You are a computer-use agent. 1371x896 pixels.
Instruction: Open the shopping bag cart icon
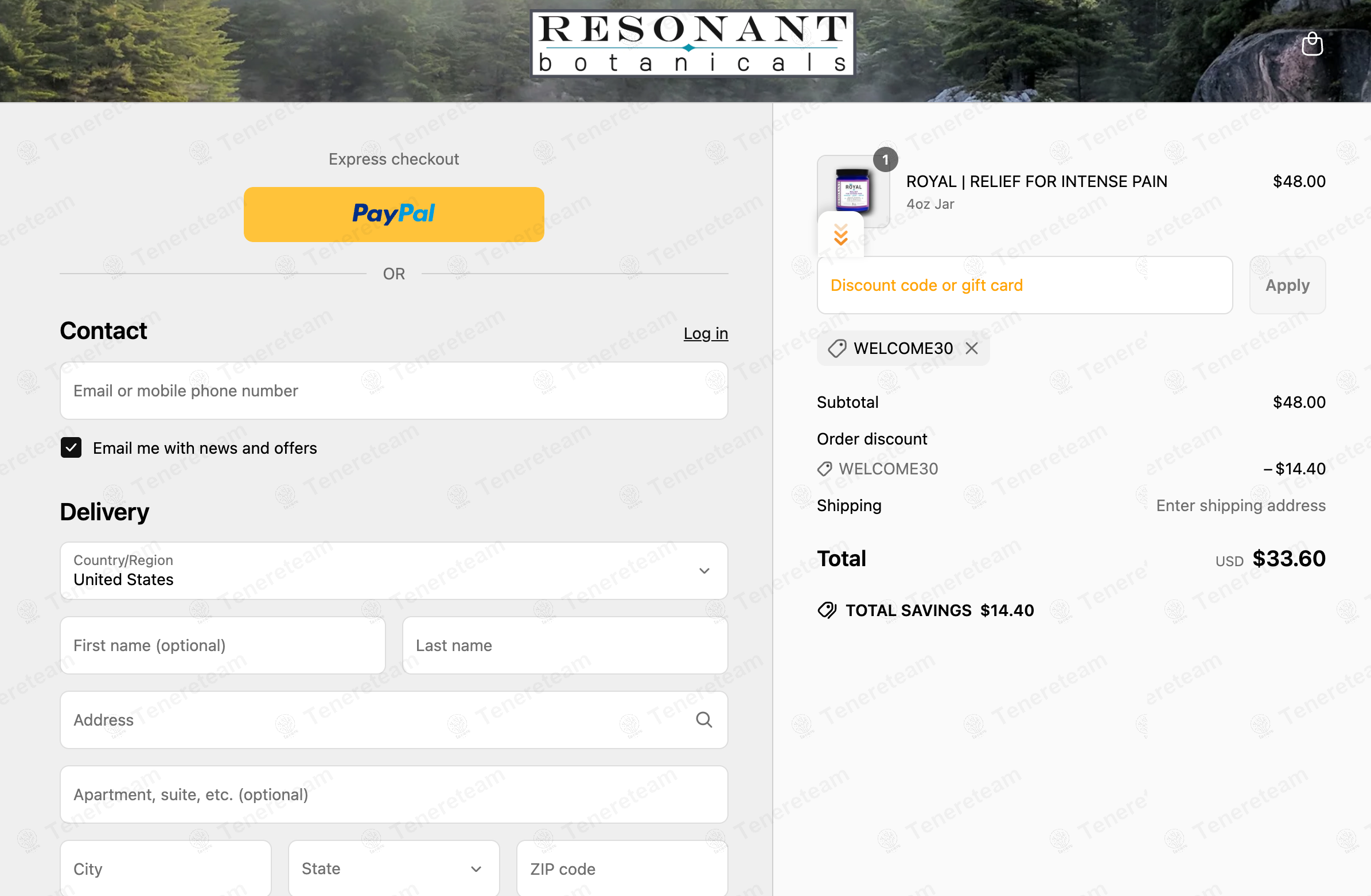1312,44
